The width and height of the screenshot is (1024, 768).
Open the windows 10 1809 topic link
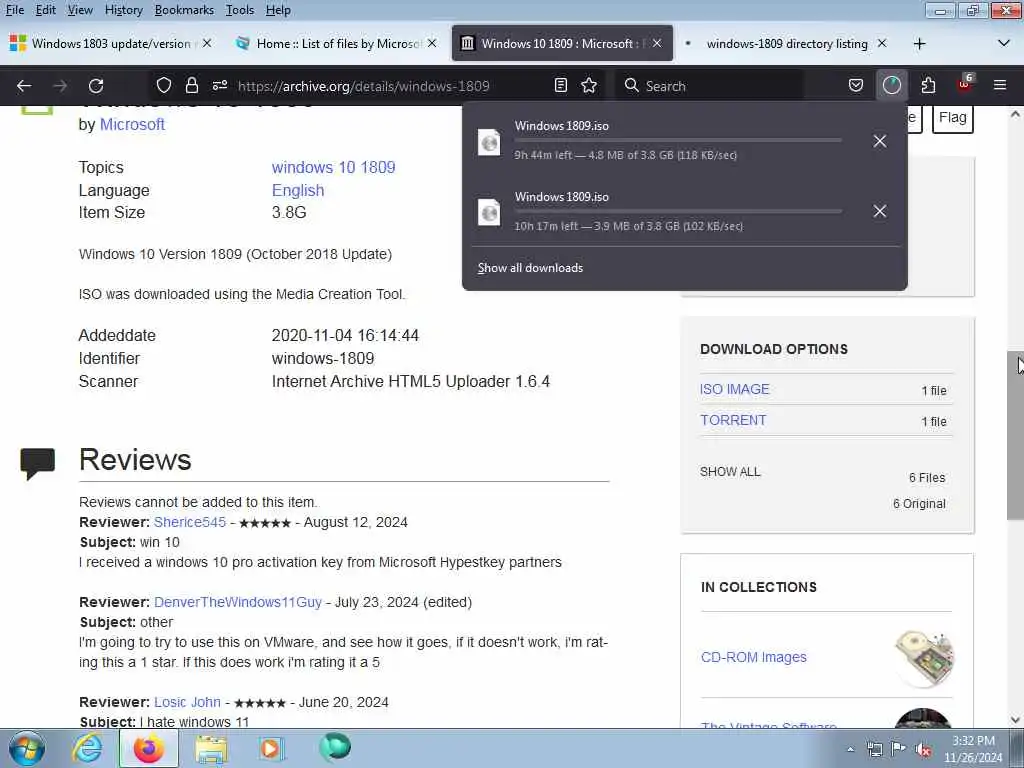pyautogui.click(x=333, y=167)
